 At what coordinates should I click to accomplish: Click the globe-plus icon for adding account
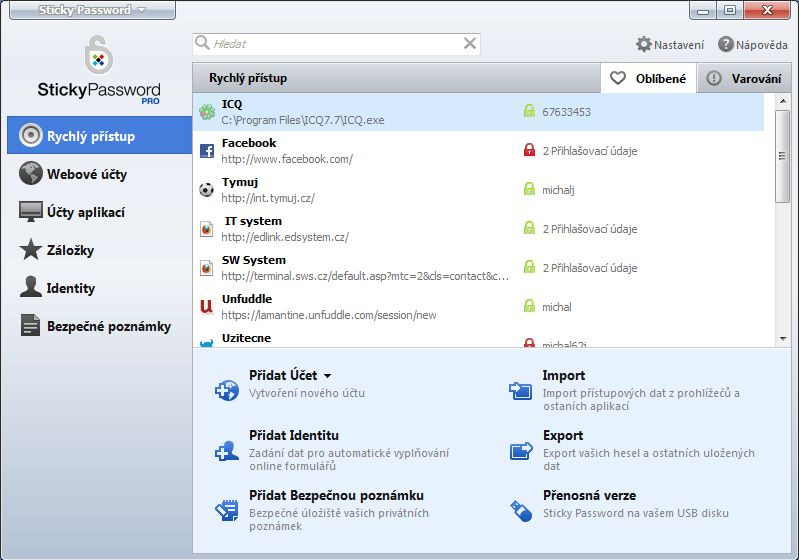(x=227, y=391)
